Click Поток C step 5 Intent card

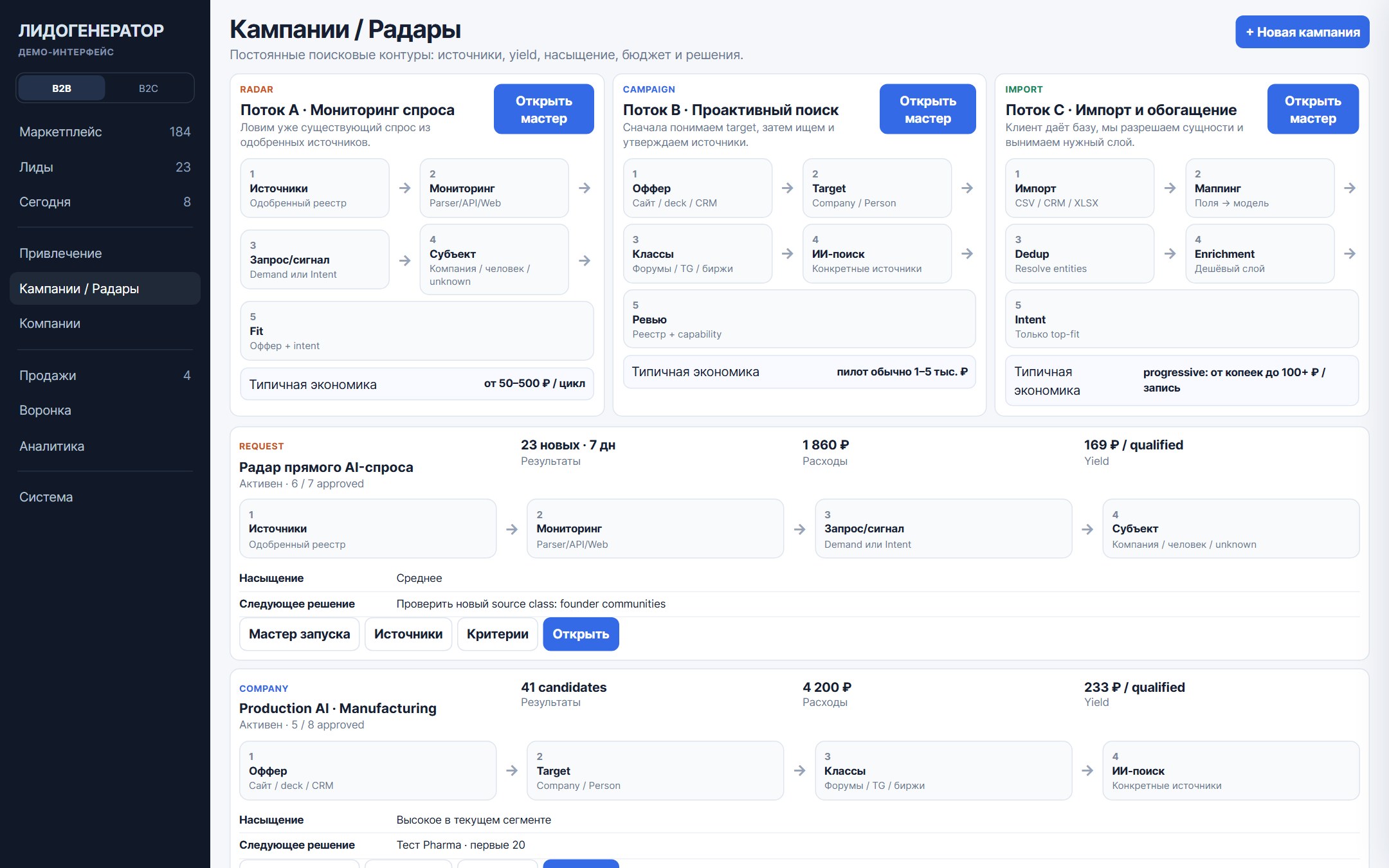tap(1182, 320)
